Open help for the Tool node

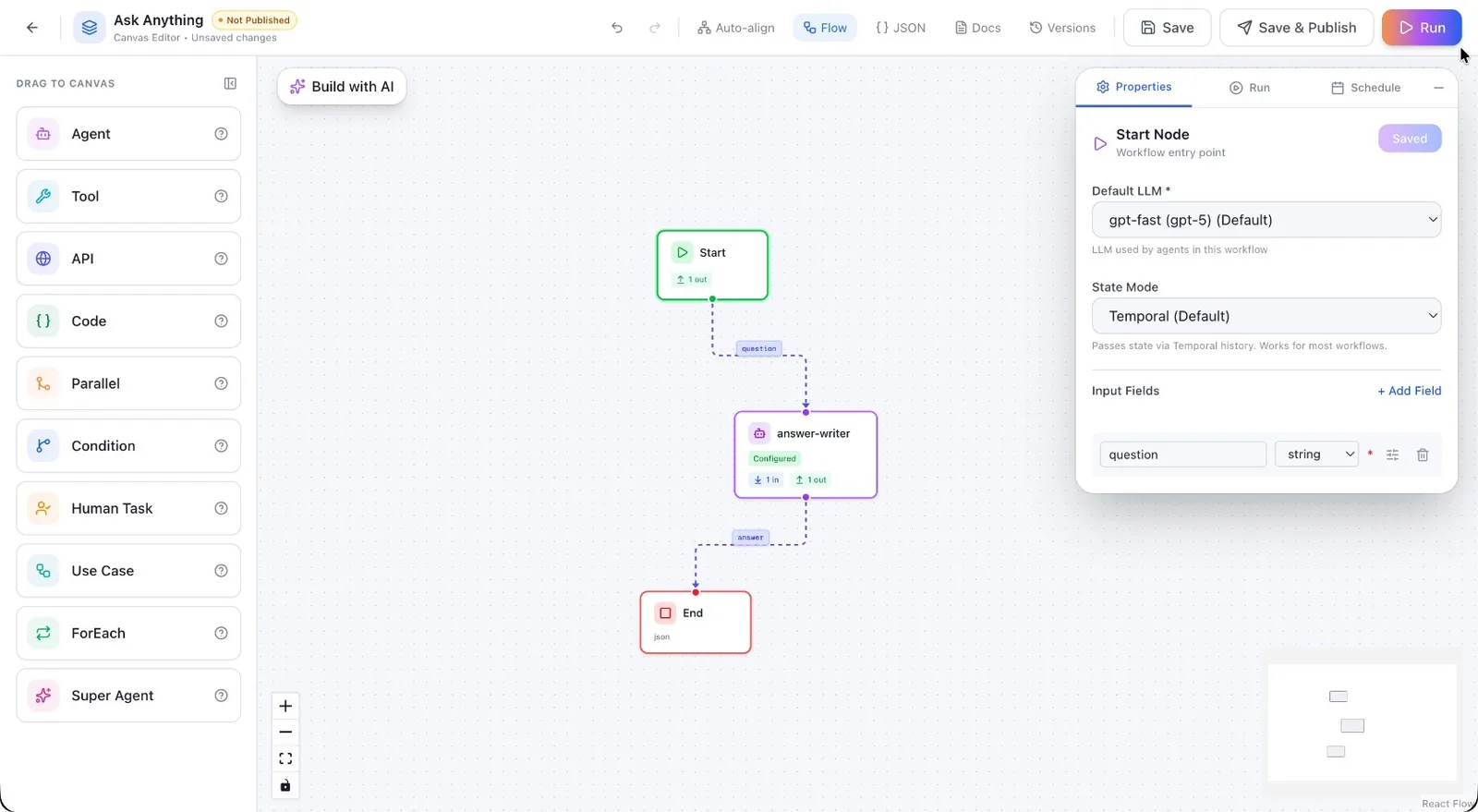tap(221, 196)
